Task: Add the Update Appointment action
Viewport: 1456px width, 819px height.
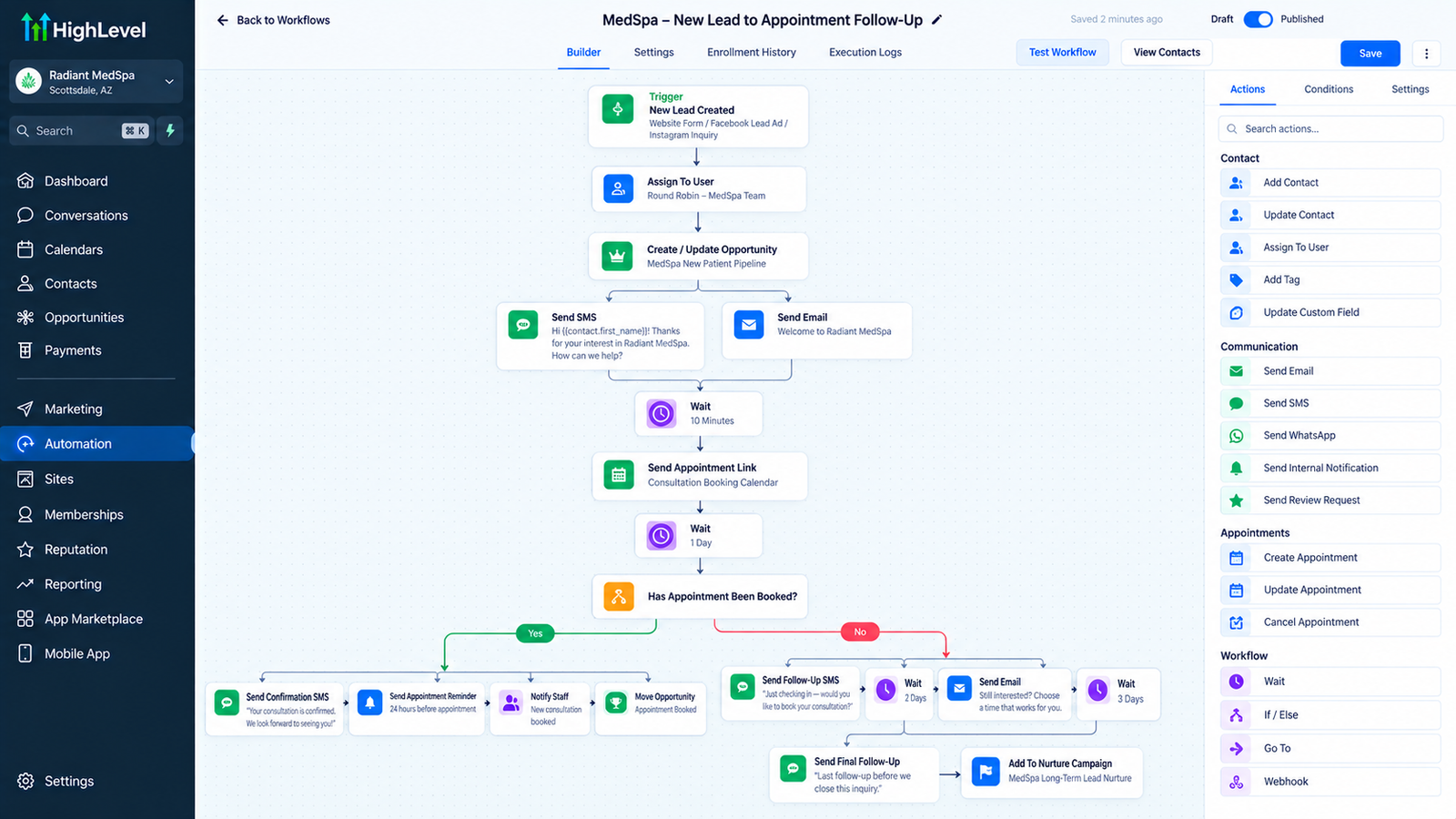Action: coord(1330,591)
